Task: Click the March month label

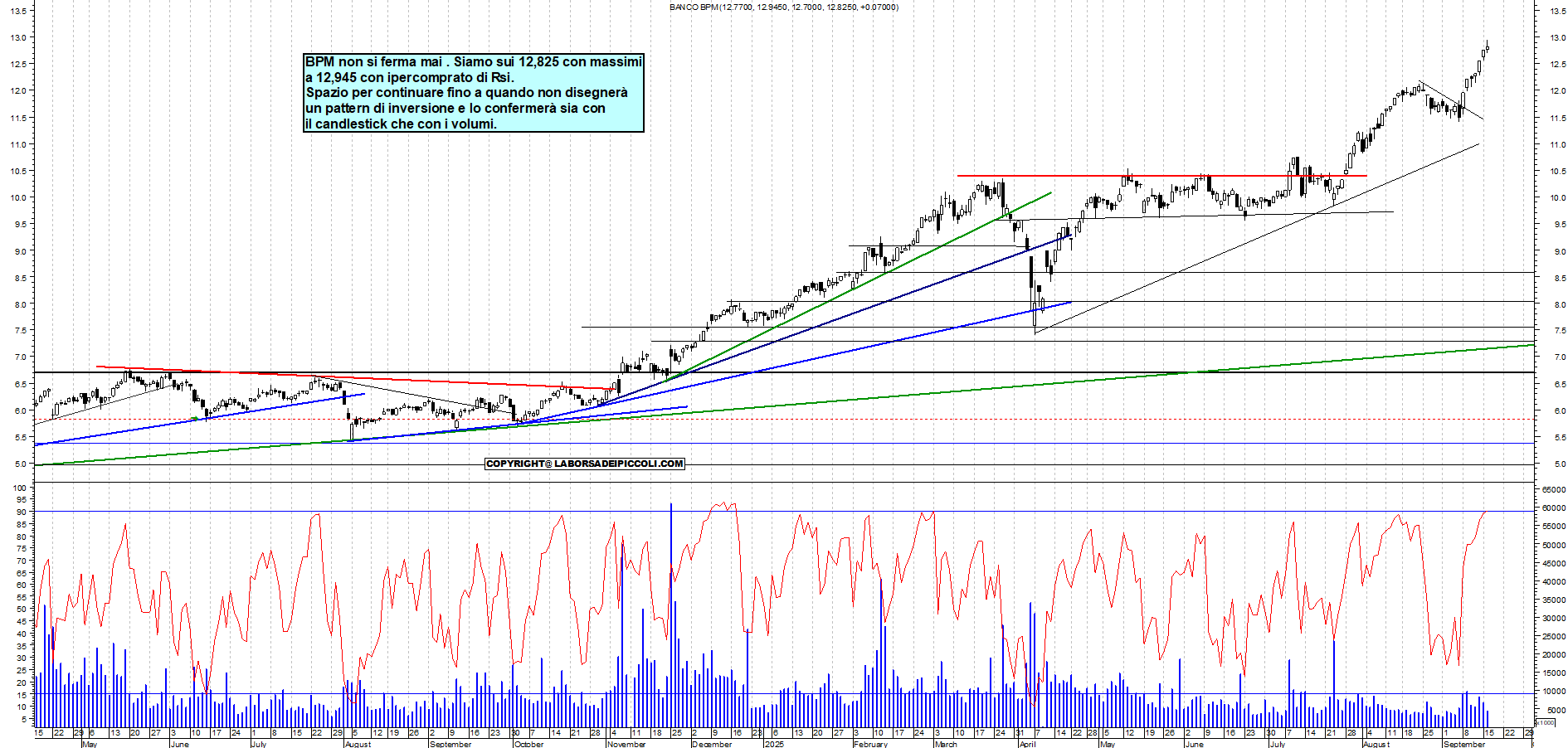Action: click(x=945, y=744)
